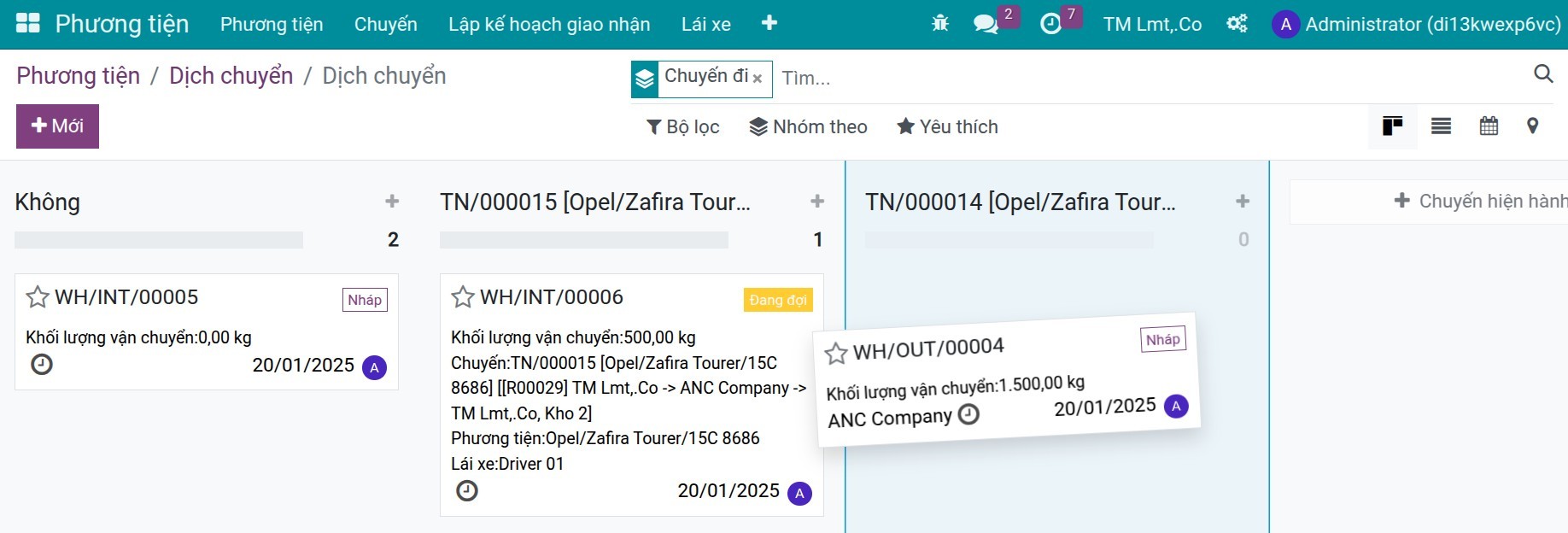Image resolution: width=1568 pixels, height=533 pixels.
Task: Open the debug bug icon menu
Action: (940, 24)
